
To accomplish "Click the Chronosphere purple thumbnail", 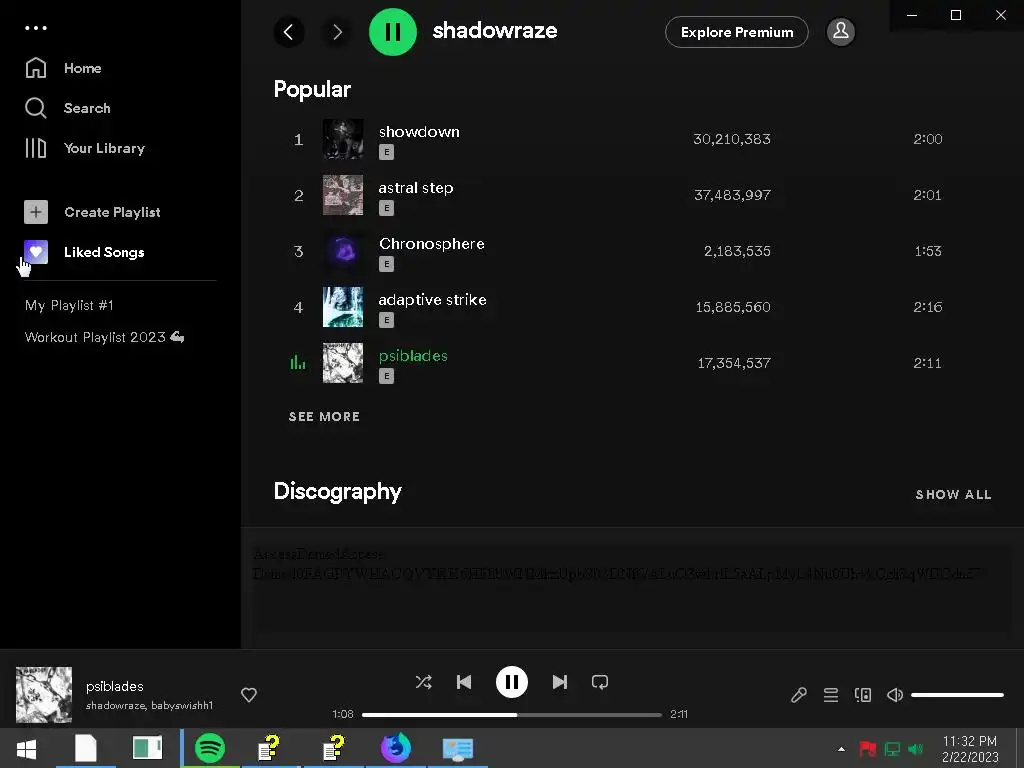I will click(x=343, y=251).
